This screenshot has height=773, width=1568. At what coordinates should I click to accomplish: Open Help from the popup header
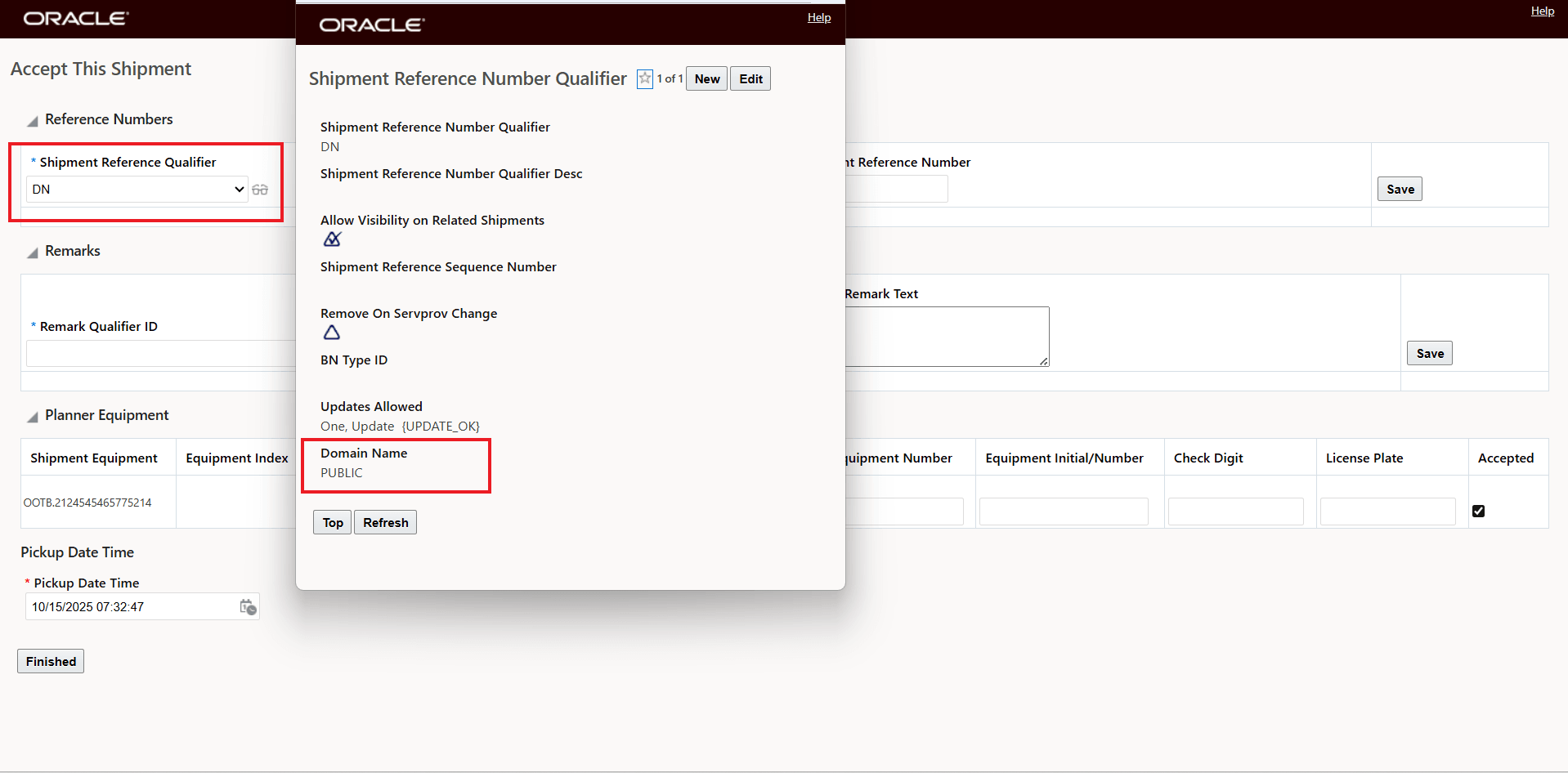818,17
